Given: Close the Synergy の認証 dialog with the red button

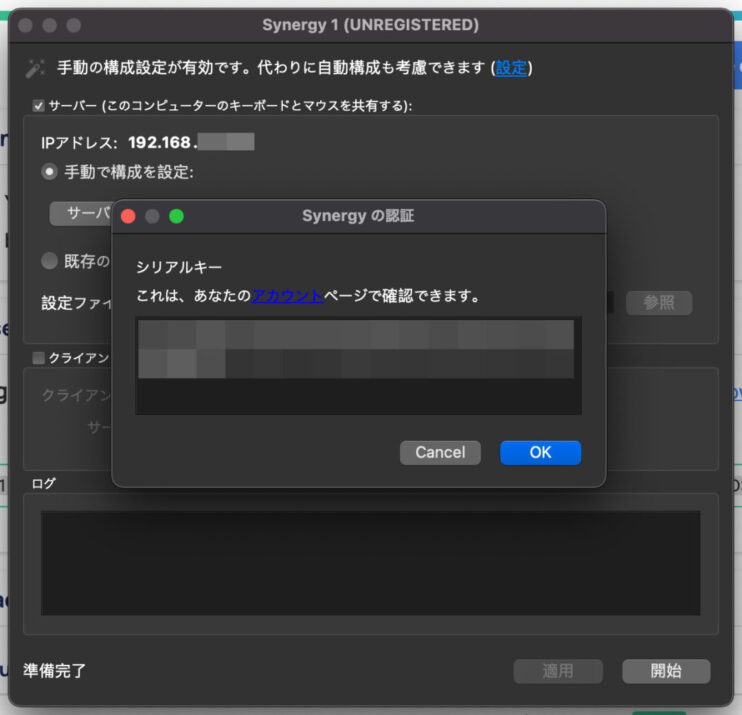Looking at the screenshot, I should (x=128, y=216).
